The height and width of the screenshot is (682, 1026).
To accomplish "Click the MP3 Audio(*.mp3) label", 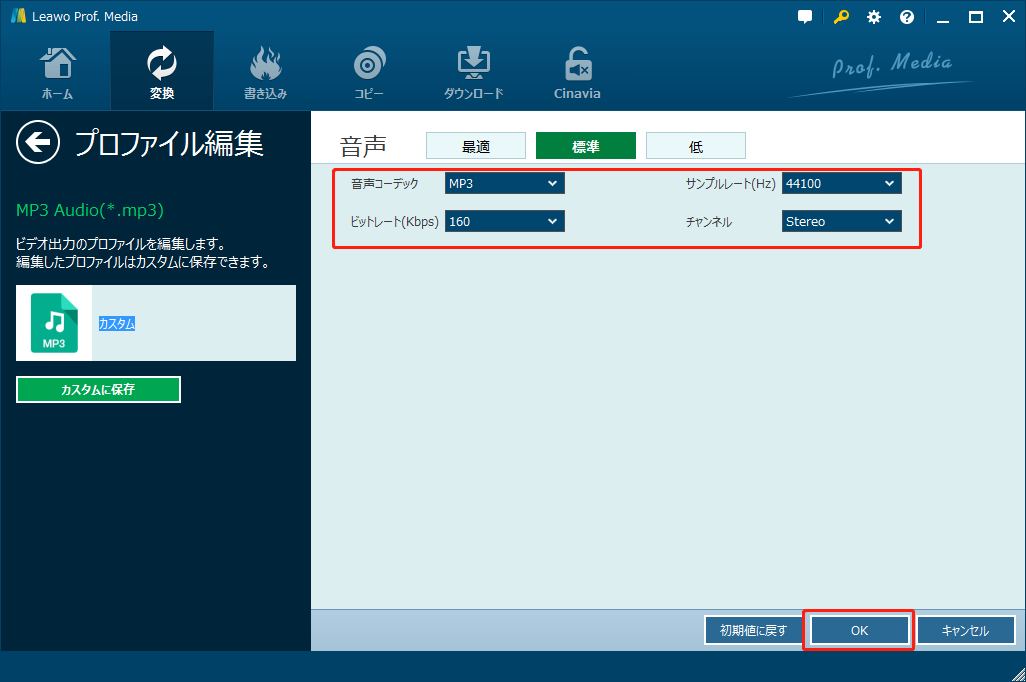I will click(x=90, y=210).
